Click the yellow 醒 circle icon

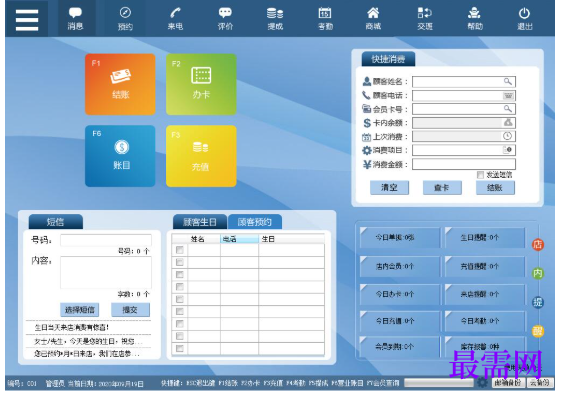tap(538, 331)
